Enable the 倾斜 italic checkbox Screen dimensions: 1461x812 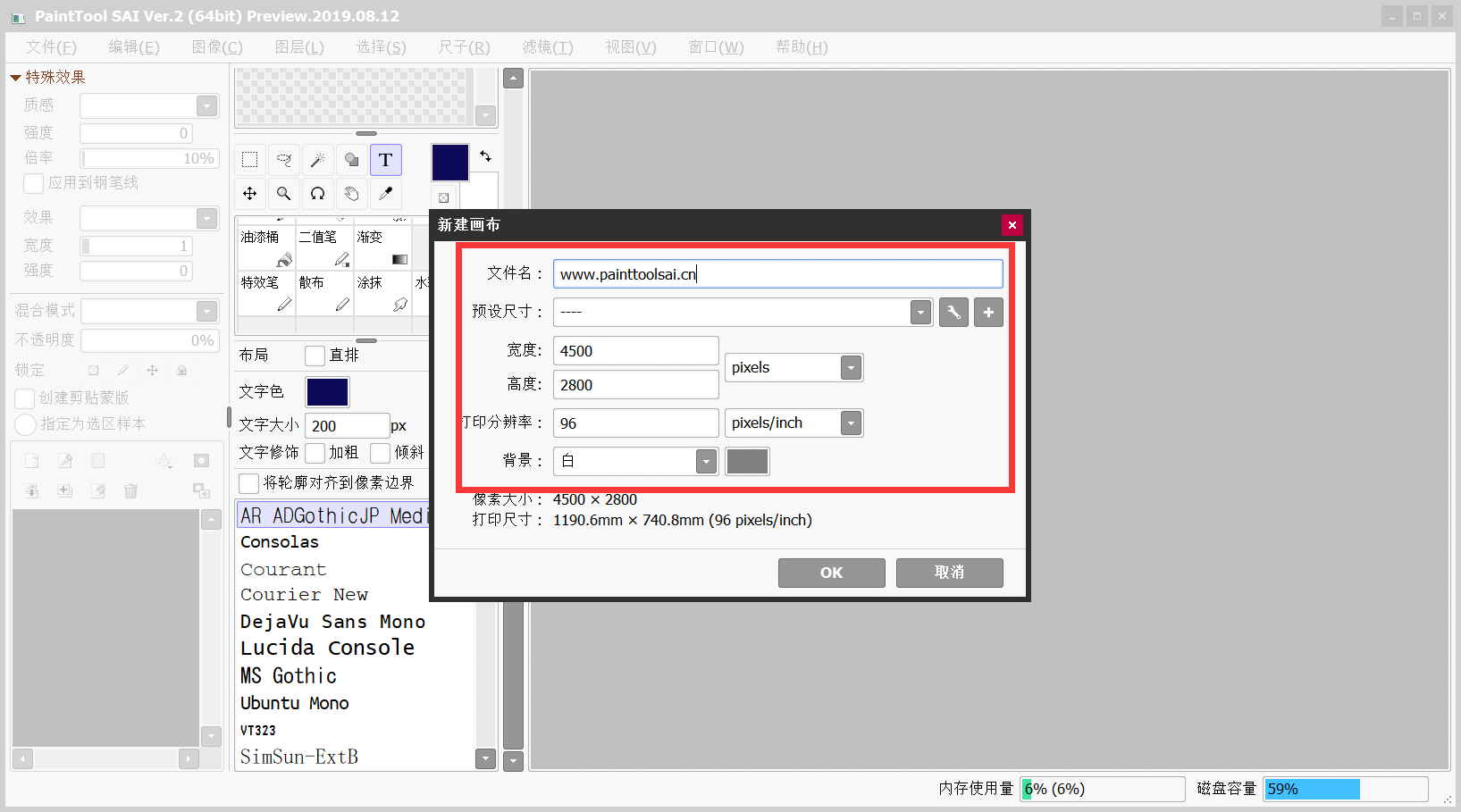[x=381, y=453]
